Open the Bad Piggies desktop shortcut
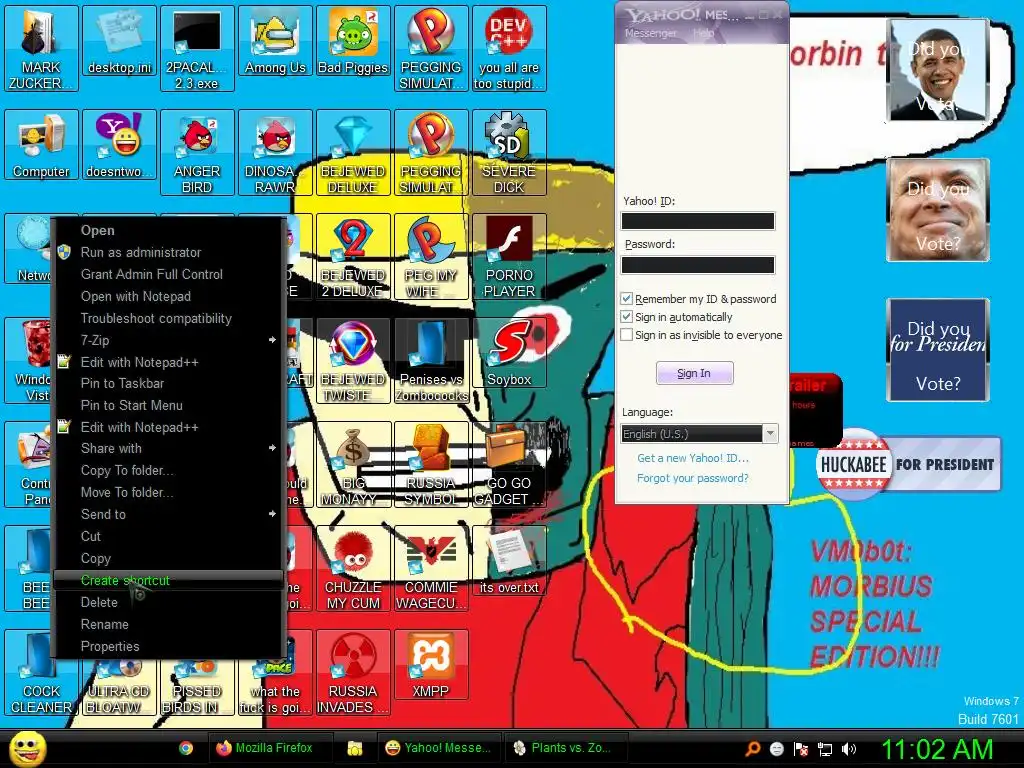The height and width of the screenshot is (768, 1024). click(x=353, y=42)
